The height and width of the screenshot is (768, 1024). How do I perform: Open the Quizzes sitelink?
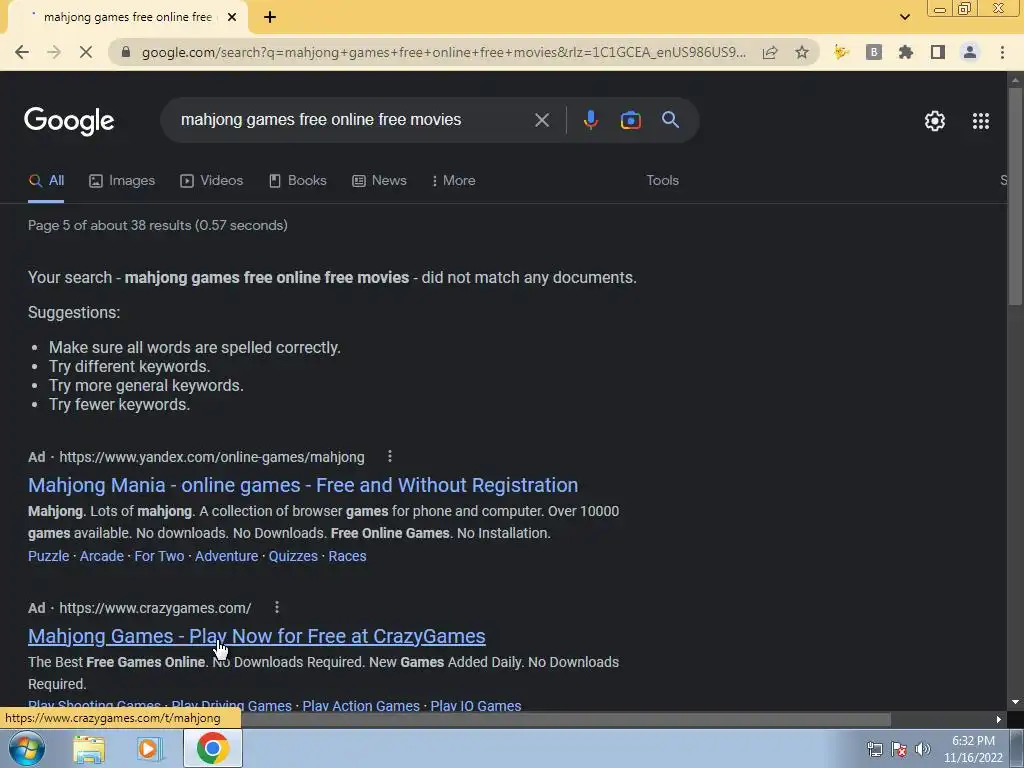click(293, 556)
